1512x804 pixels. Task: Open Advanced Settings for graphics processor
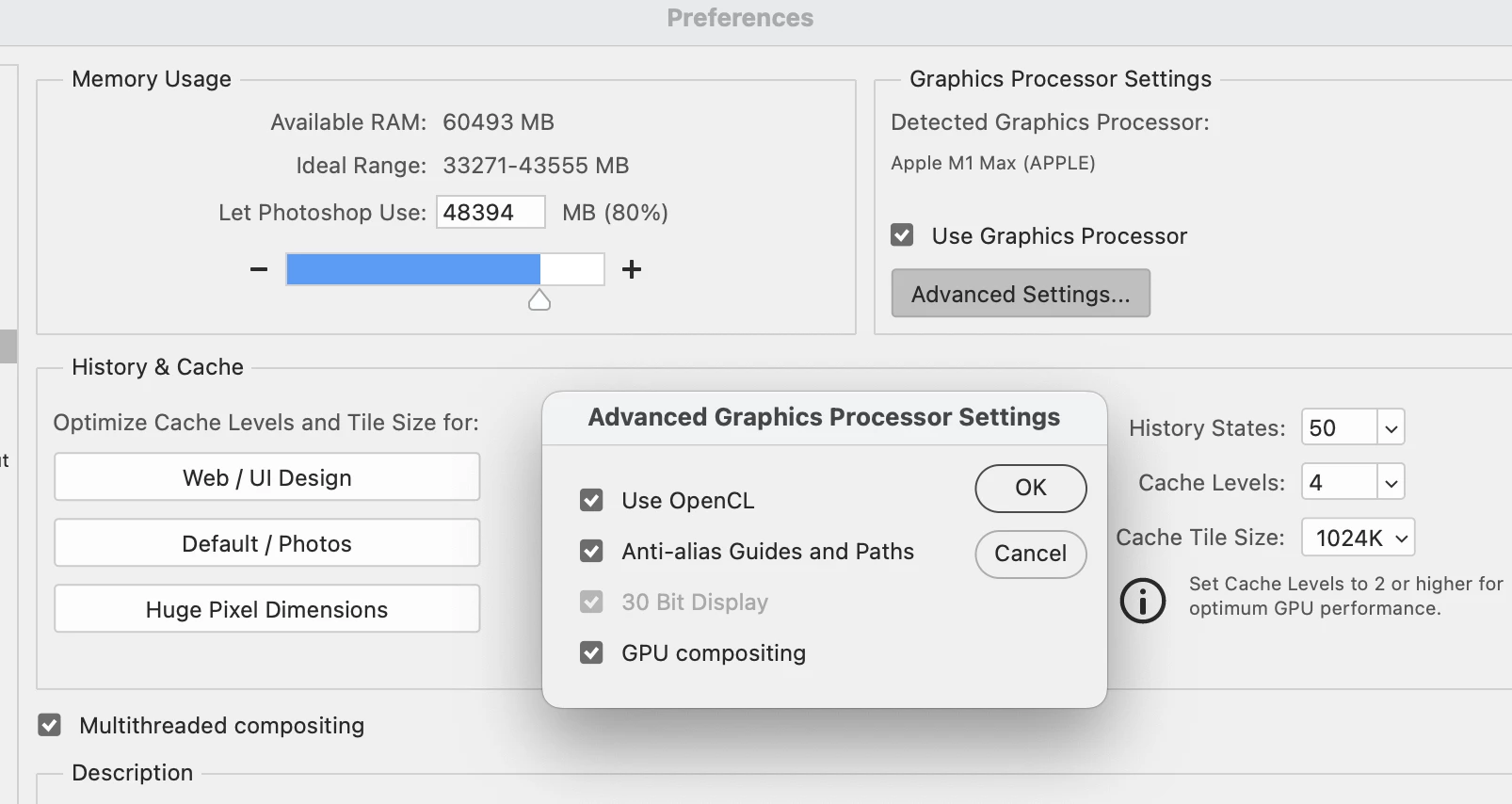pos(1021,294)
